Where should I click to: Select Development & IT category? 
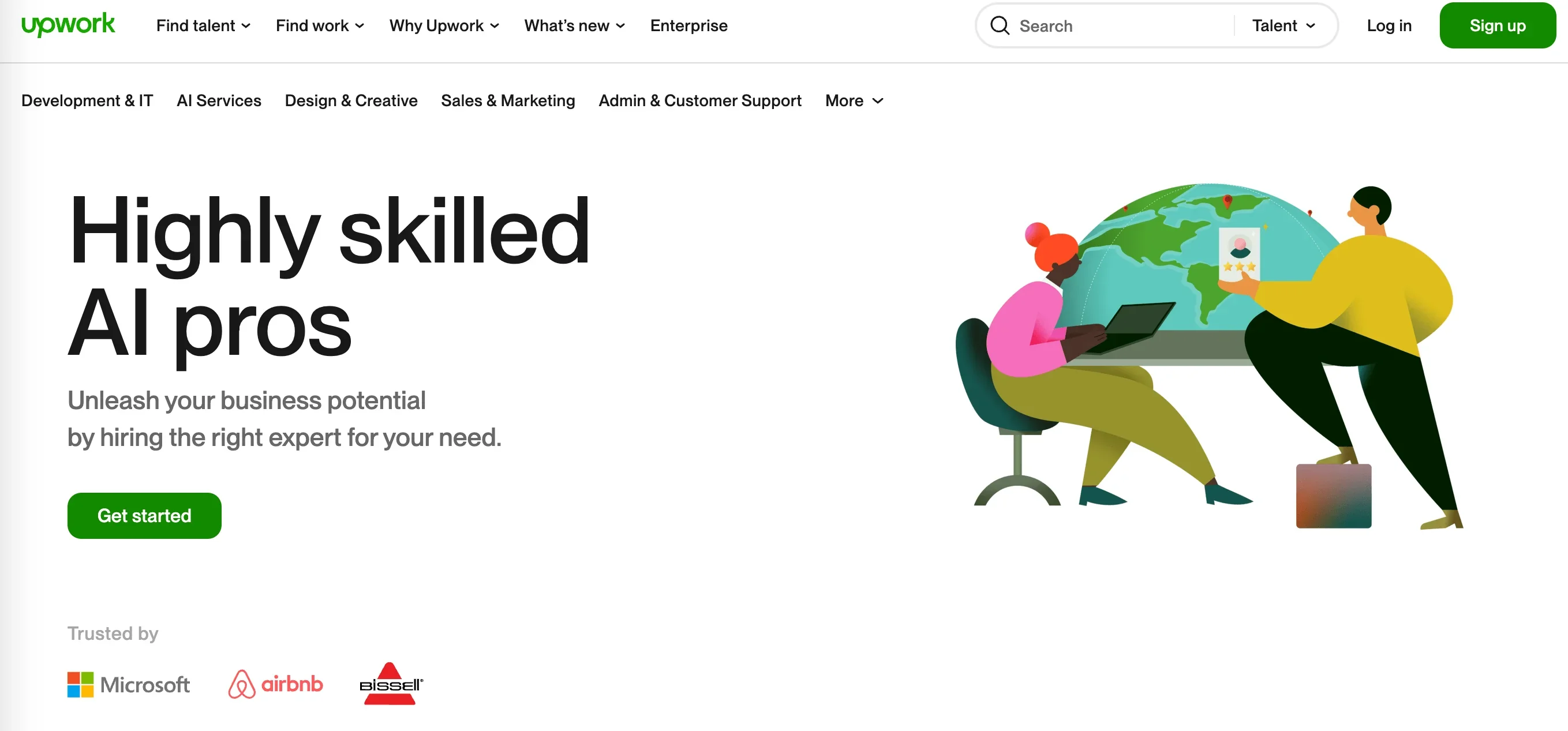[87, 100]
